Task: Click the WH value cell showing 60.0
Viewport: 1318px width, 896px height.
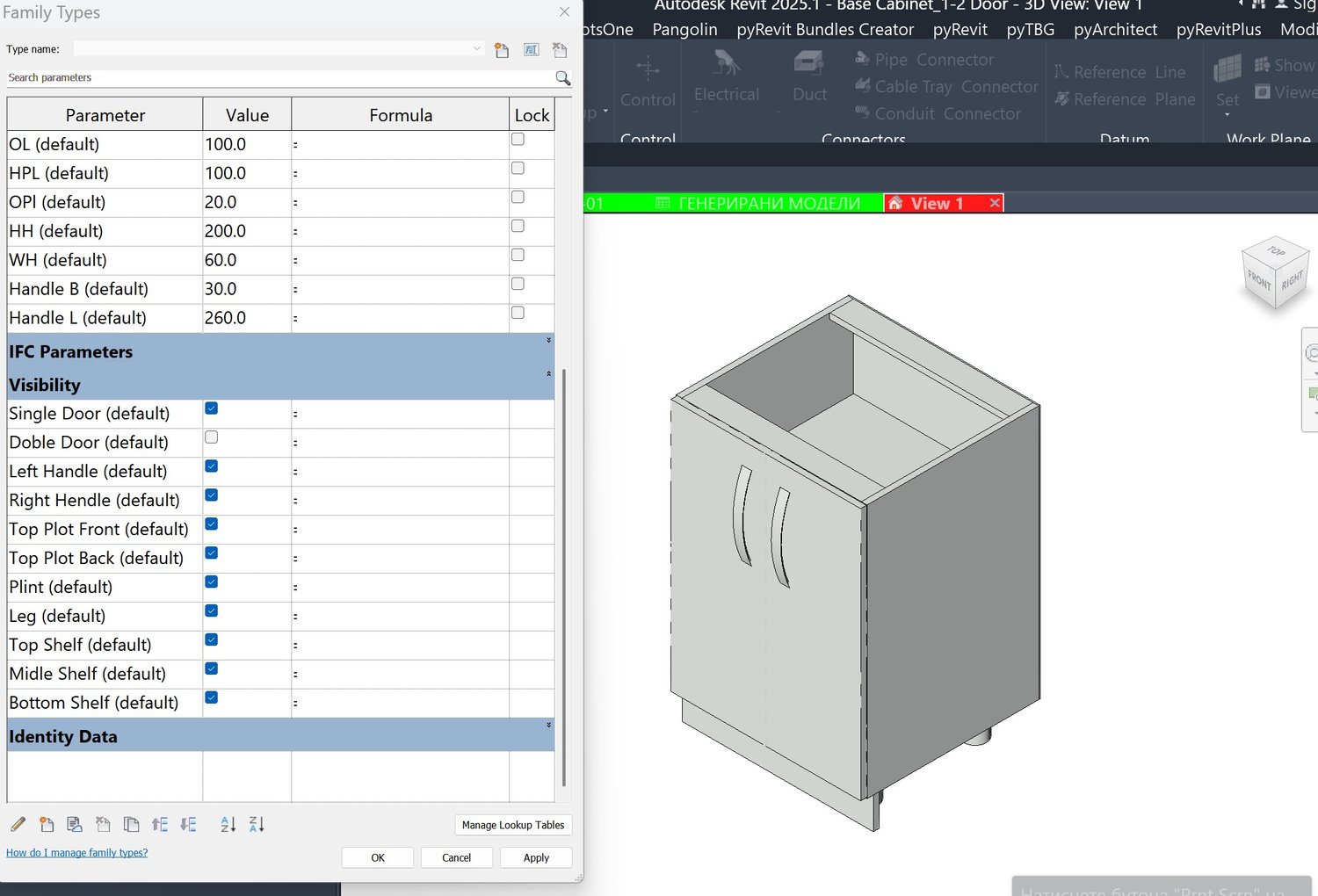Action: pos(247,260)
